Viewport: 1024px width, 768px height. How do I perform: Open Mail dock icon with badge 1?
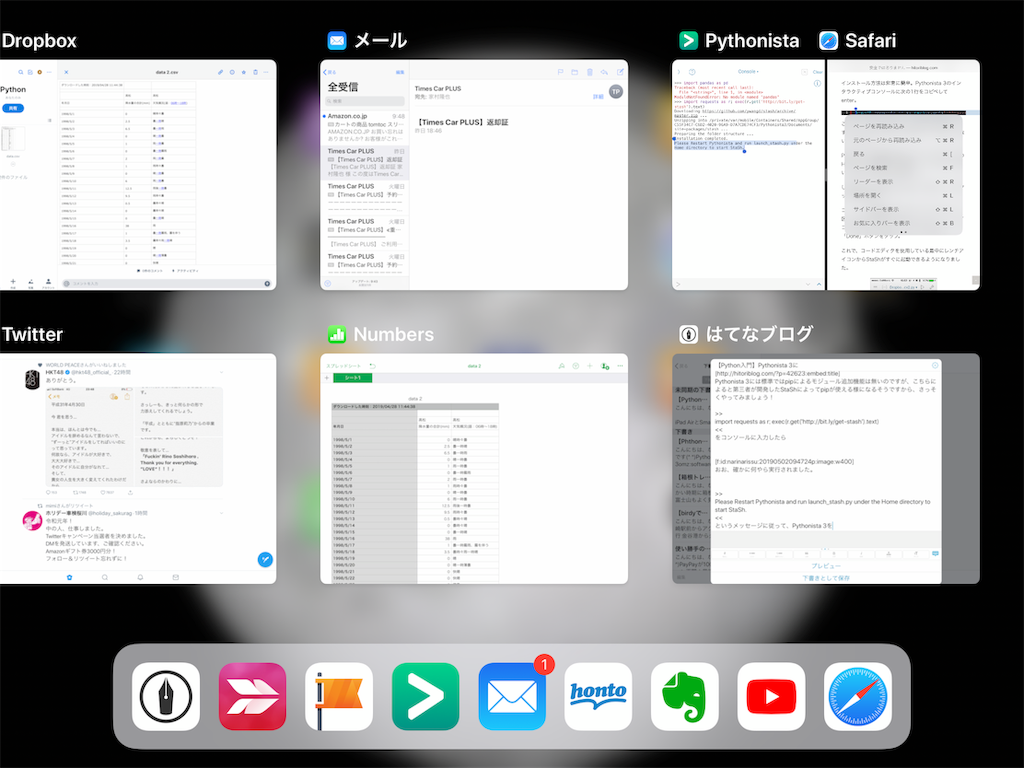512,696
